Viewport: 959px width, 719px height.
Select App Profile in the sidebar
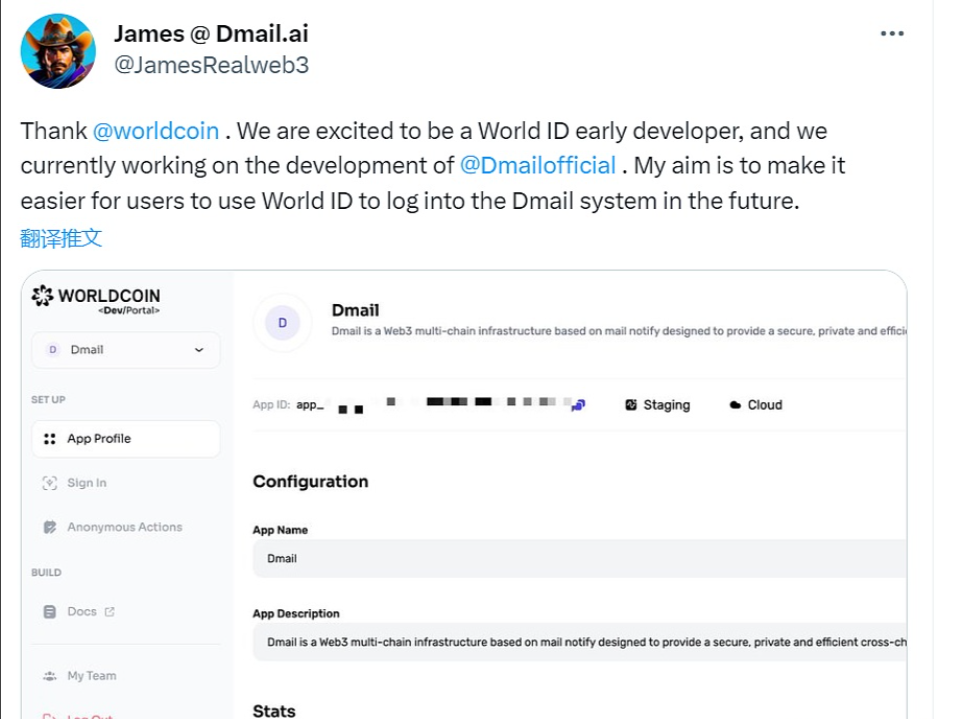pos(98,439)
